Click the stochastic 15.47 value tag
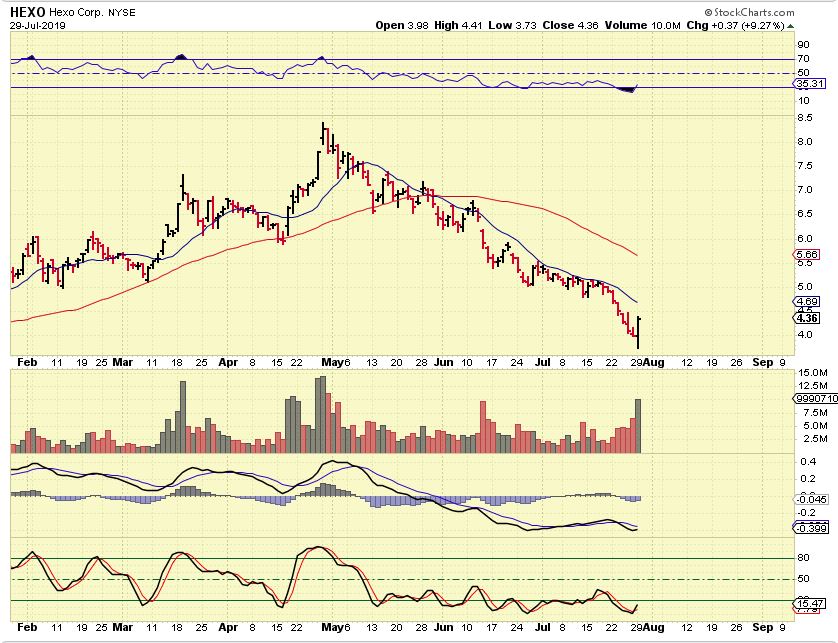 tap(808, 603)
